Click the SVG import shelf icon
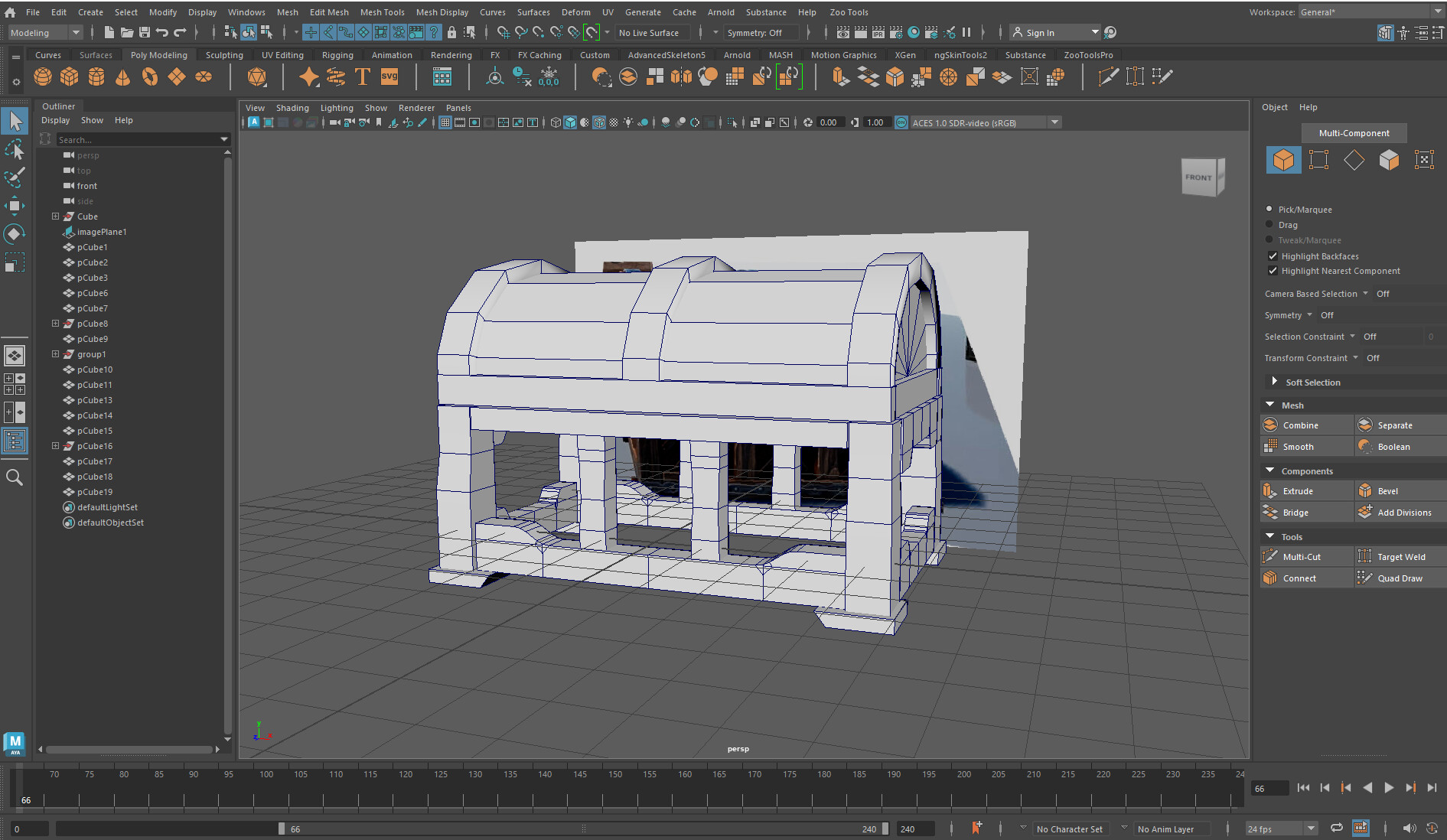The width and height of the screenshot is (1447, 840). (389, 77)
